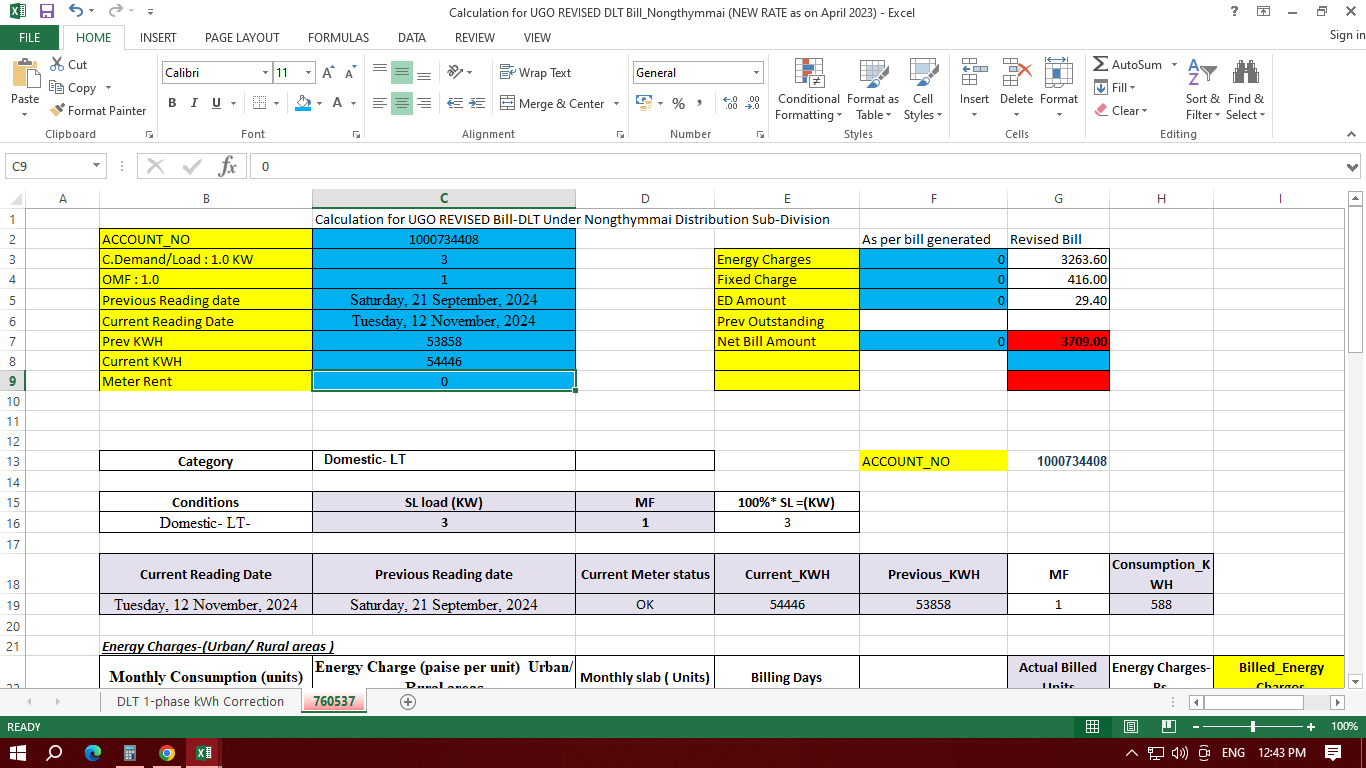
Task: Switch to DLT 1-phase kWh Correction sheet
Action: (x=200, y=702)
